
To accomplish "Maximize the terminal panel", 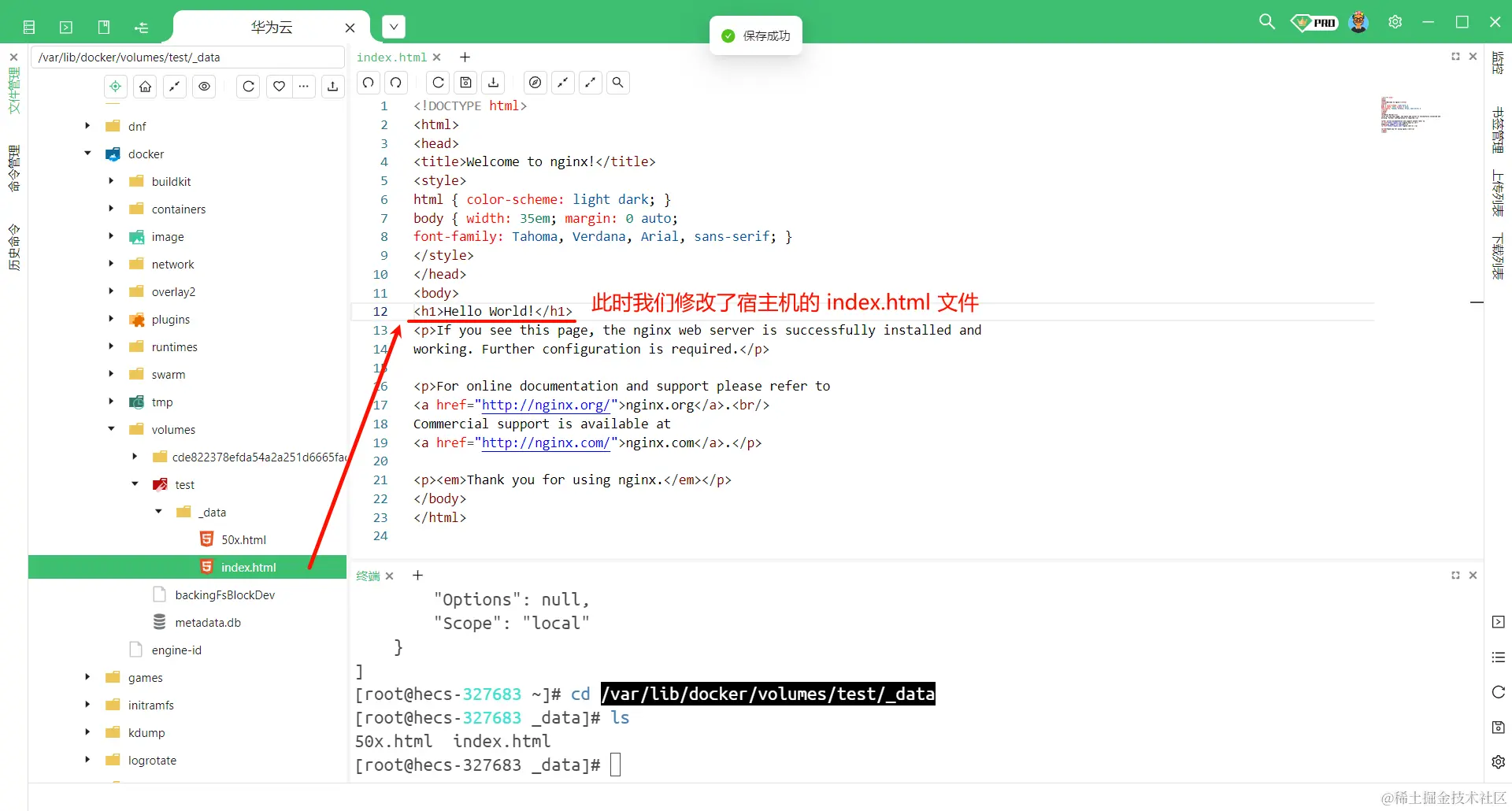I will click(x=1455, y=576).
